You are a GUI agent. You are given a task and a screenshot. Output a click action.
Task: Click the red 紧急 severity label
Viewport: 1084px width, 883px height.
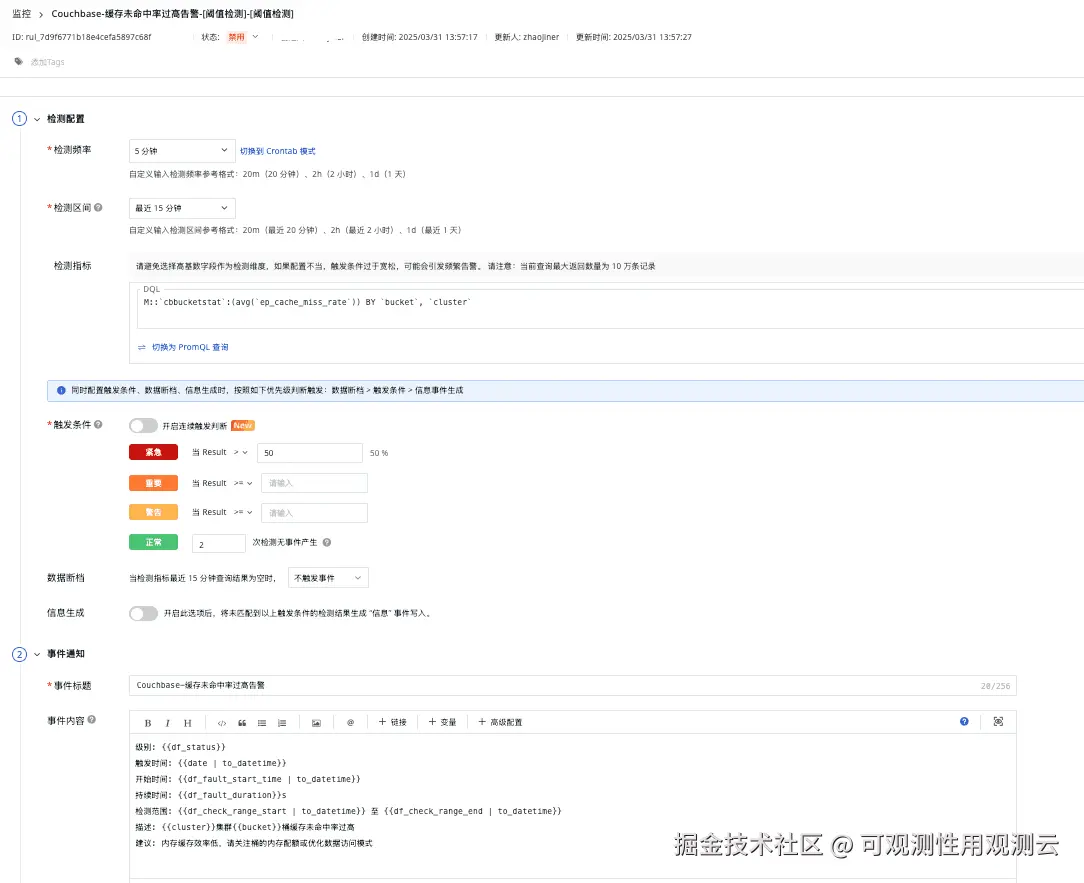click(153, 452)
